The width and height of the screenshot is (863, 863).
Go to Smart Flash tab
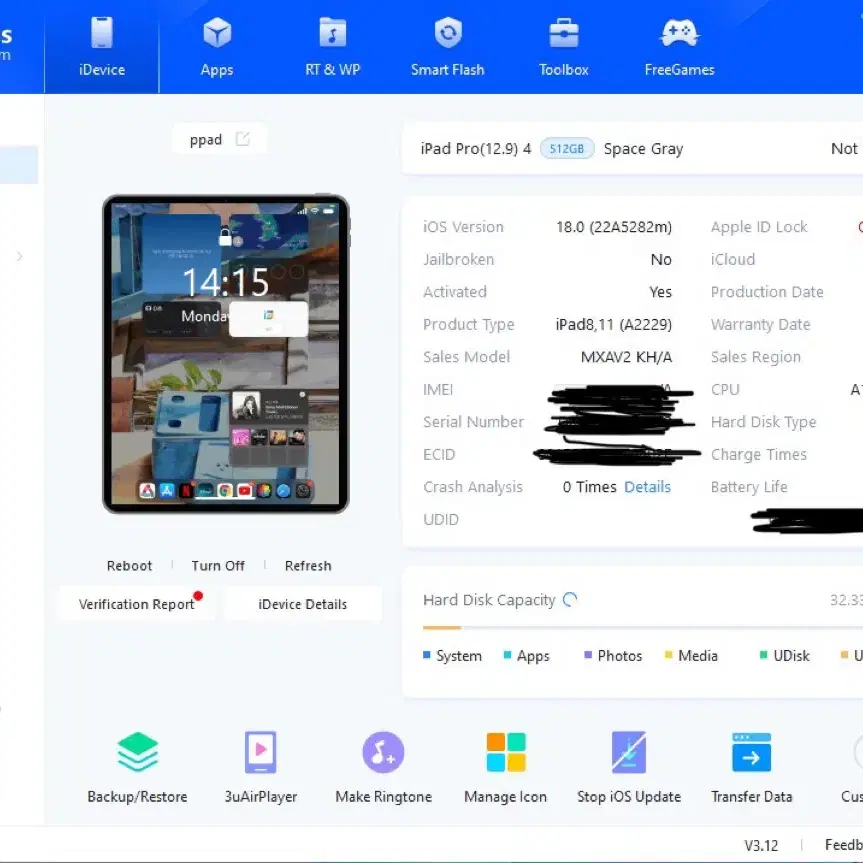pyautogui.click(x=447, y=47)
